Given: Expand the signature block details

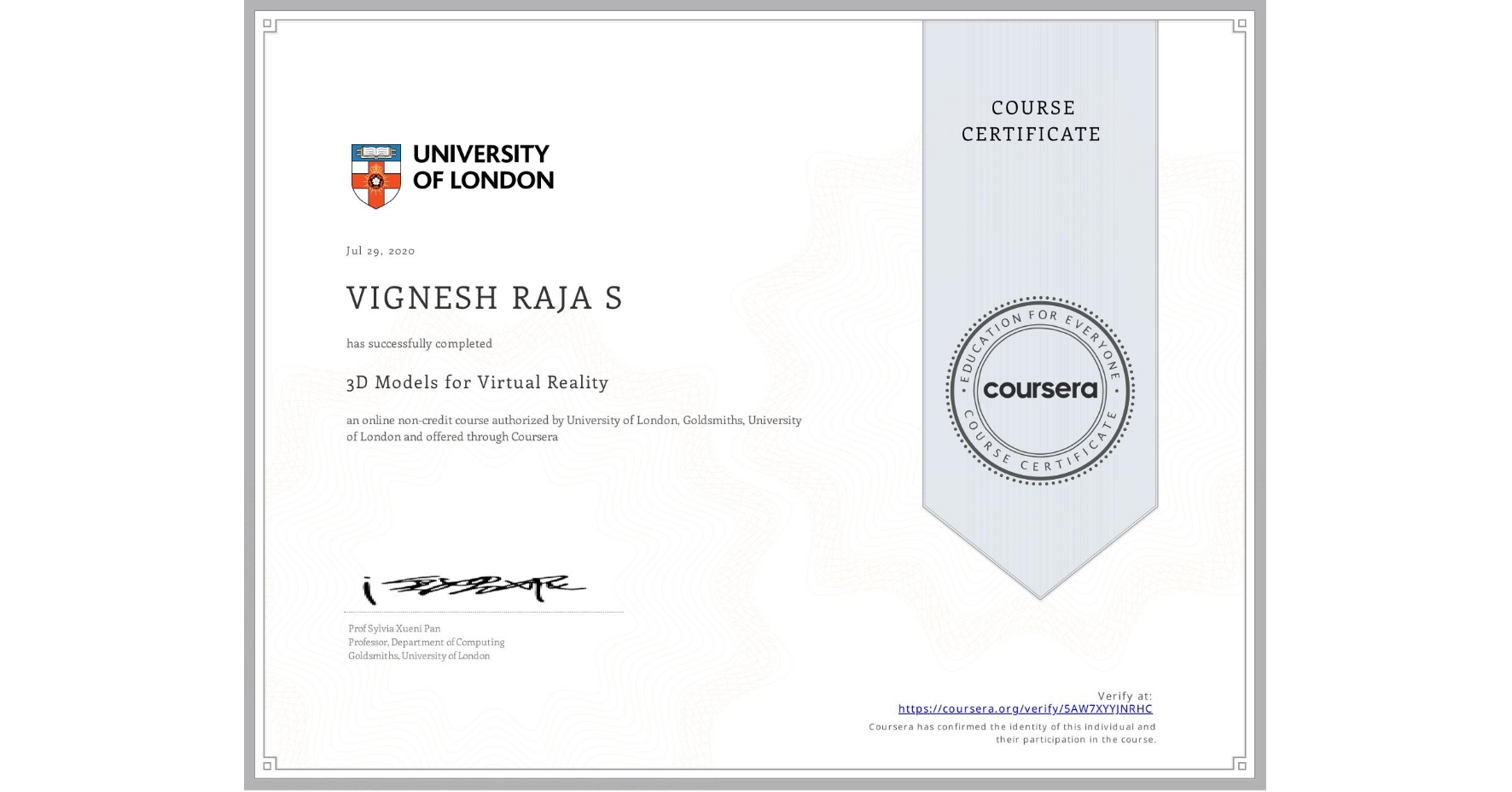Looking at the screenshot, I should click(425, 642).
